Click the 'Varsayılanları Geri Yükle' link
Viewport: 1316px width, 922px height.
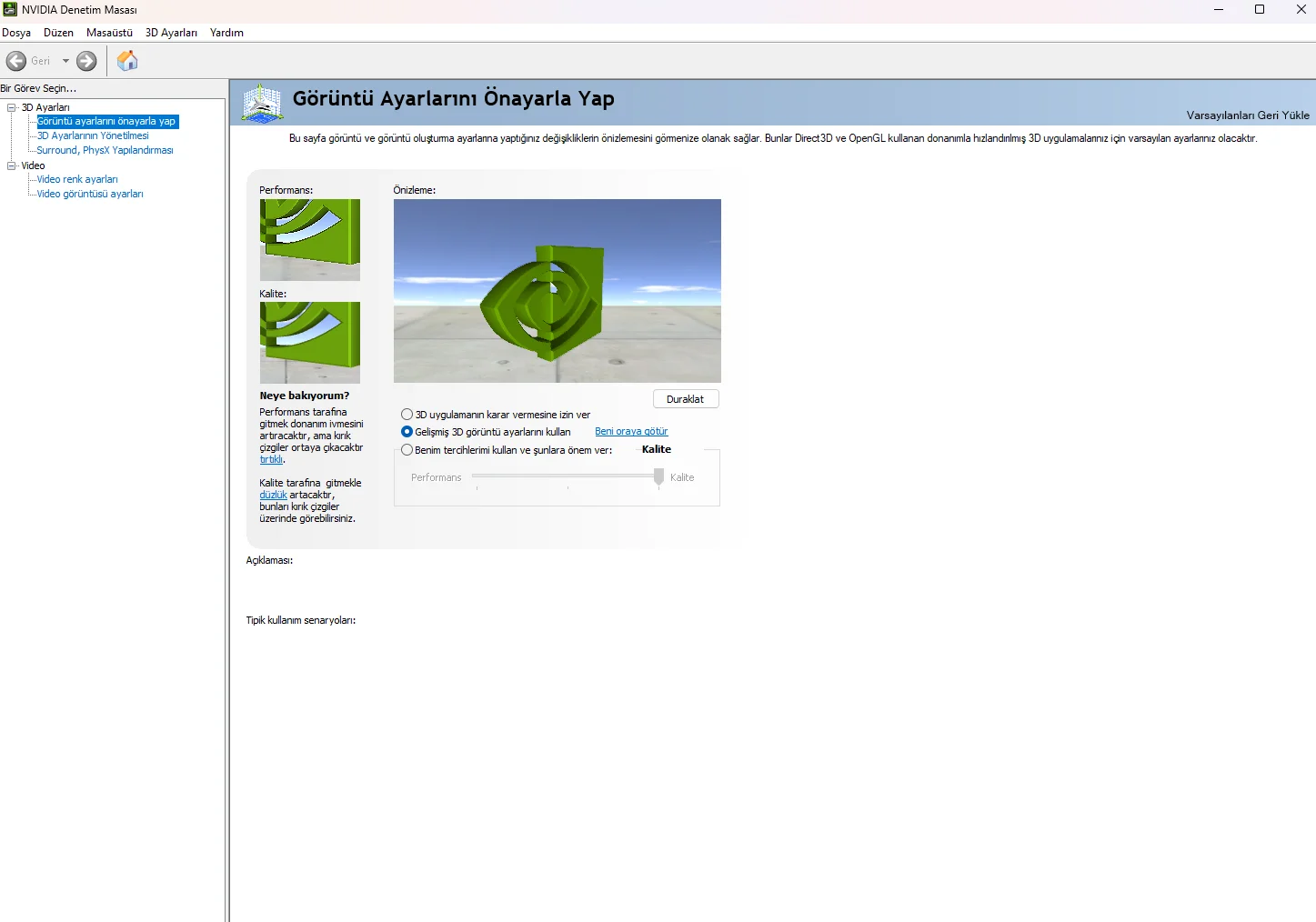pos(1248,115)
